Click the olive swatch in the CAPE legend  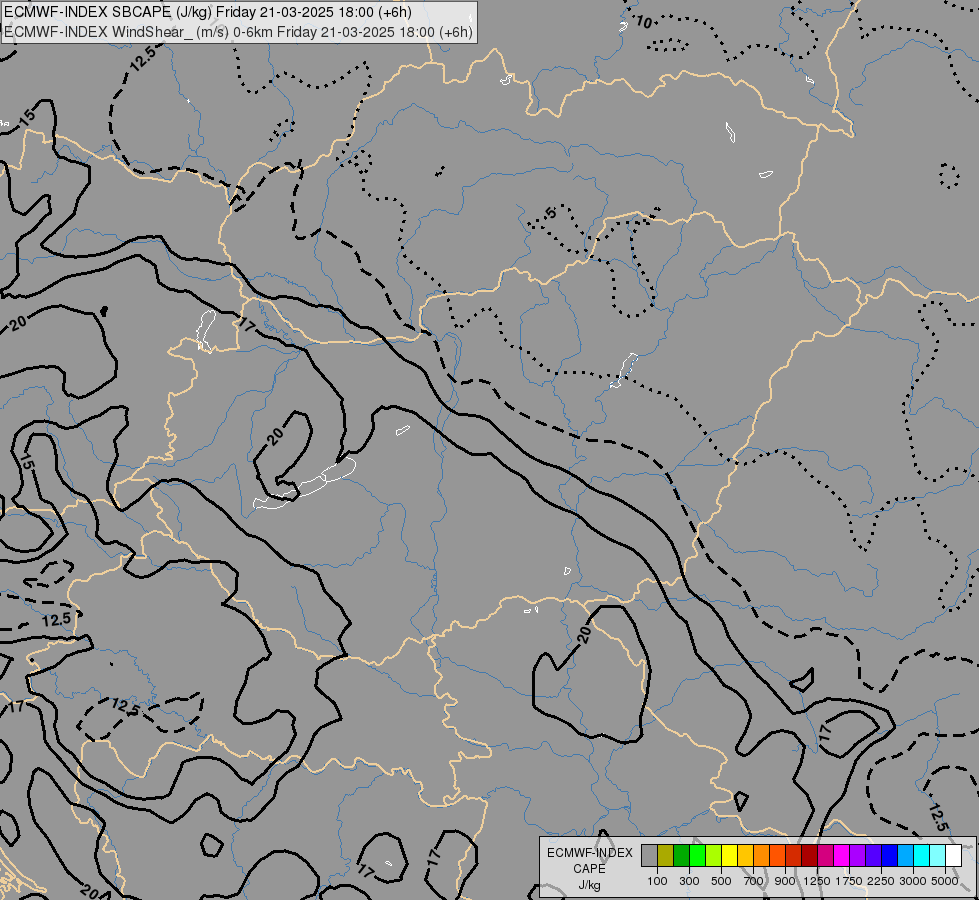click(x=666, y=855)
